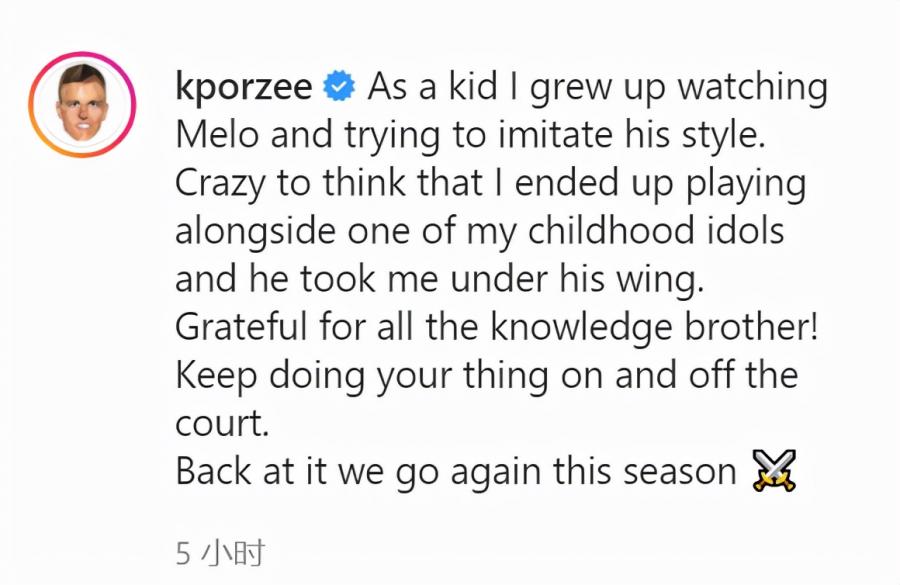Click the line "alongside one of my childhood idols"
Viewport: 900px width, 585px height.
point(480,231)
